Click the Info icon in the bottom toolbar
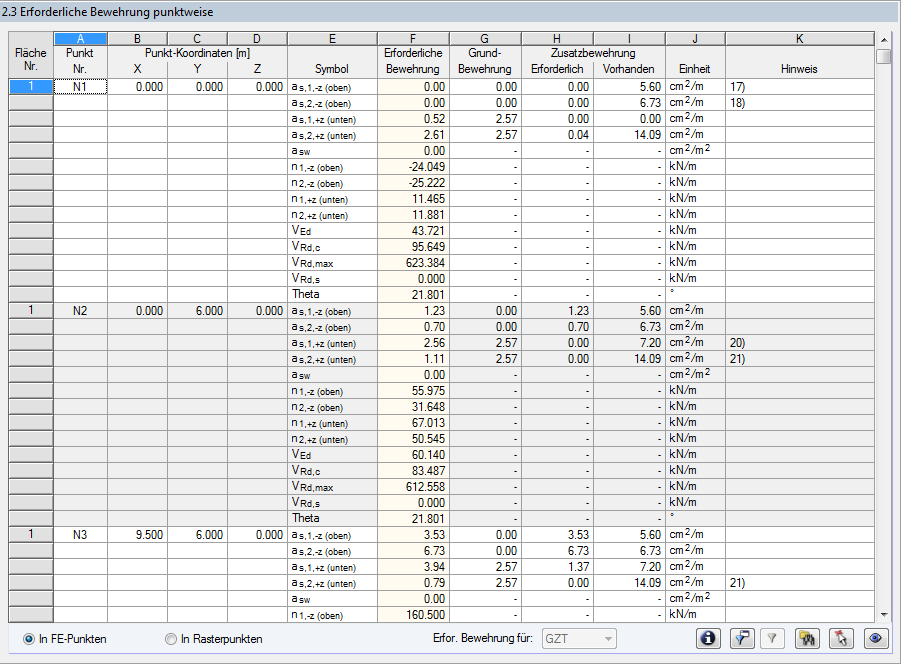This screenshot has height=664, width=901. tap(708, 638)
